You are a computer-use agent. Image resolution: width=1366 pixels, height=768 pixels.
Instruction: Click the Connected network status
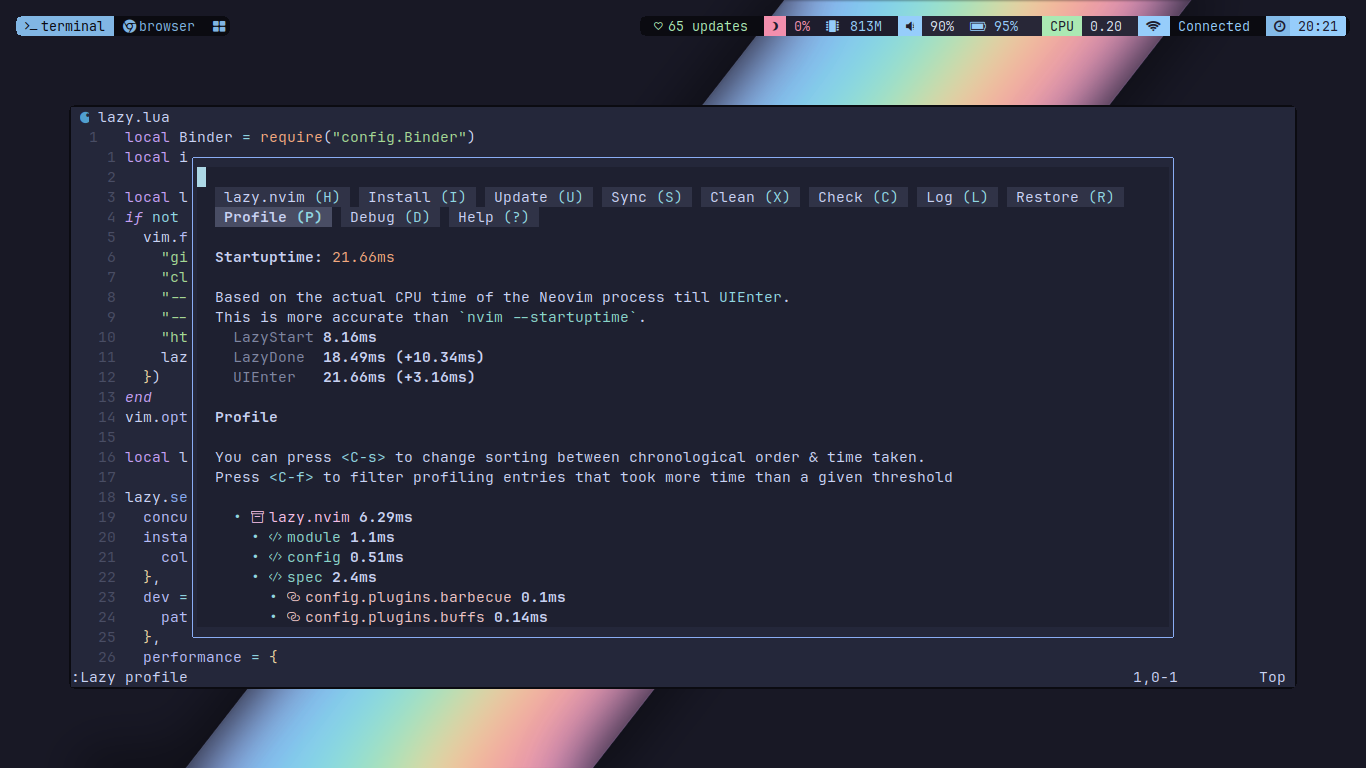click(x=1213, y=26)
